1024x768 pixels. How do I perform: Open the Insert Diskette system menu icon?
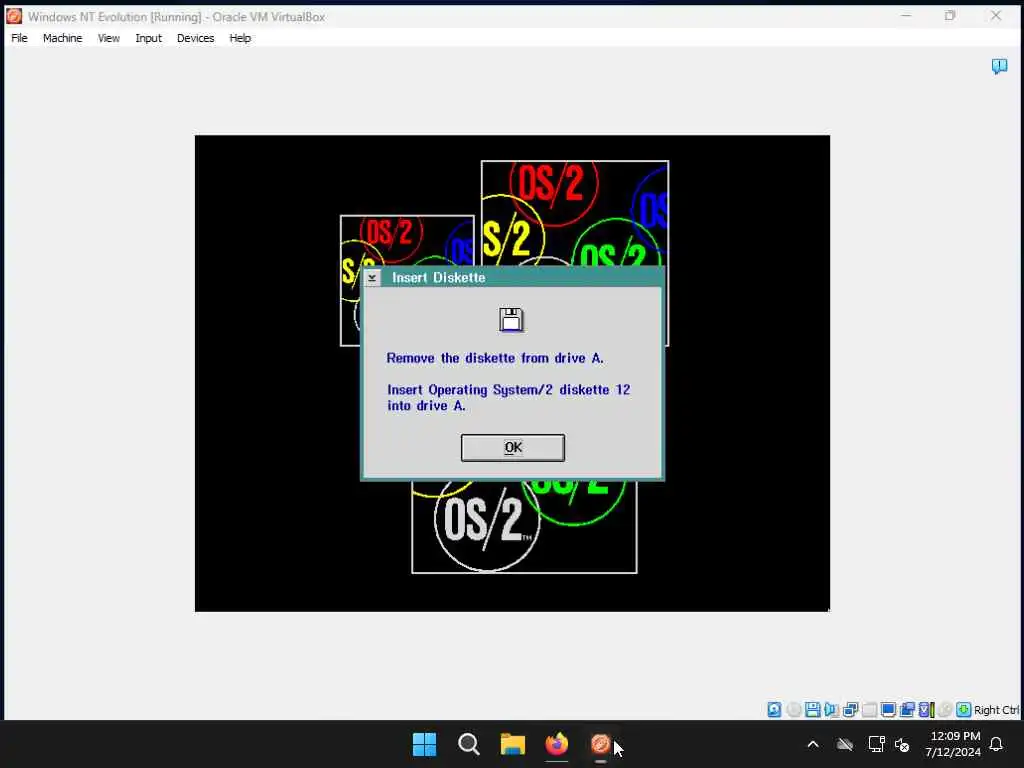click(x=372, y=278)
